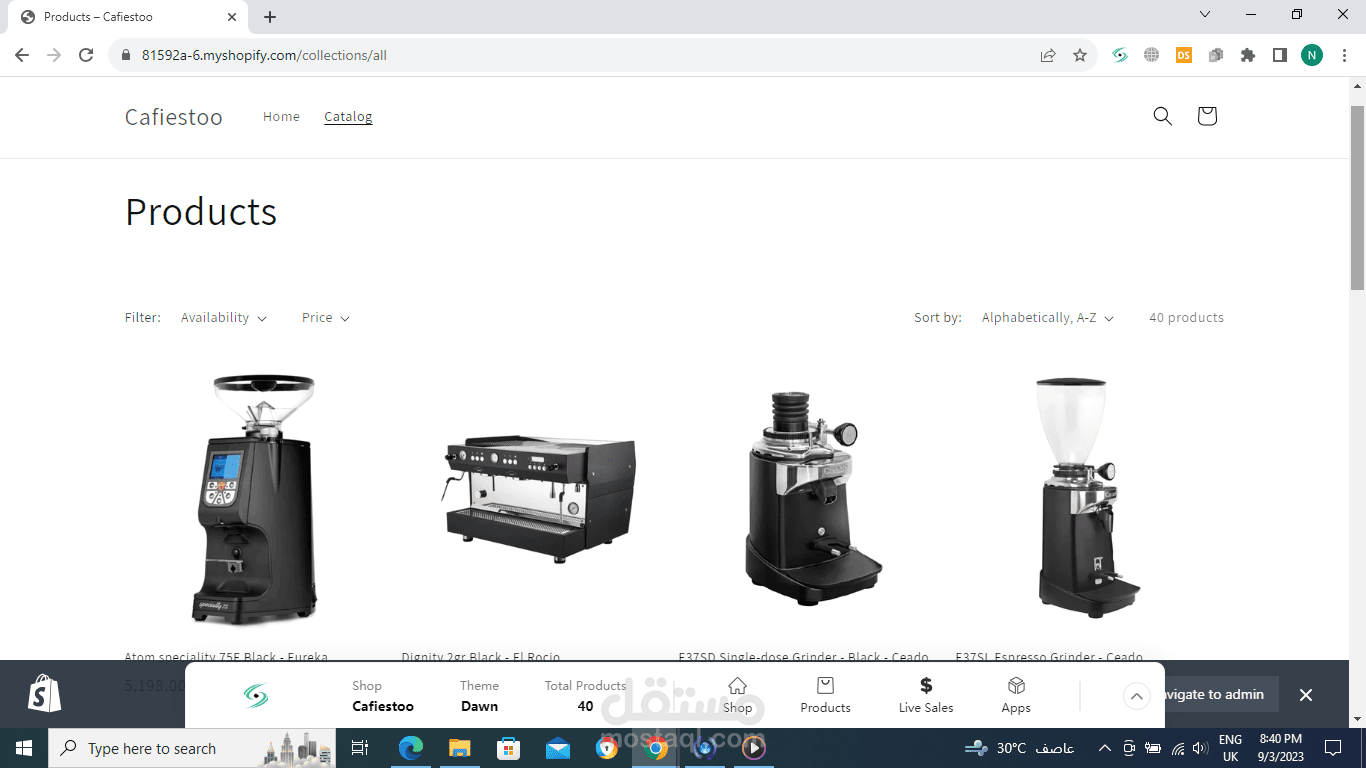
Task: Reload the page
Action: coord(86,55)
